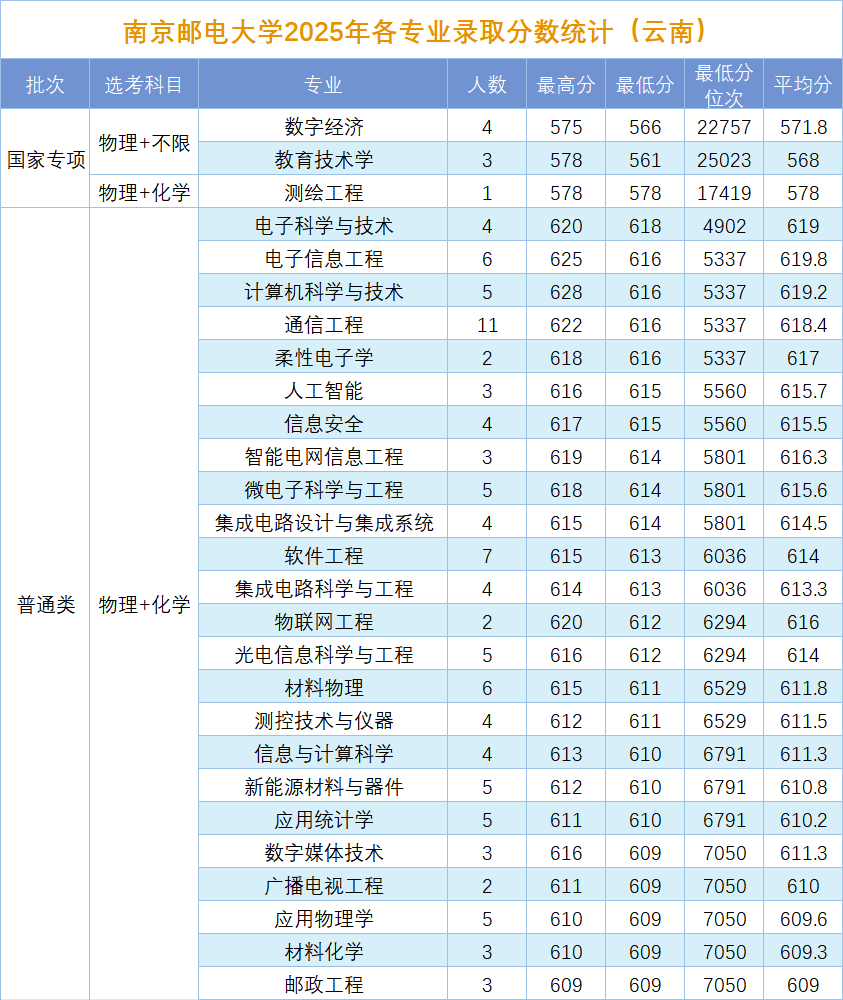Click the headcount value 11

487,325
